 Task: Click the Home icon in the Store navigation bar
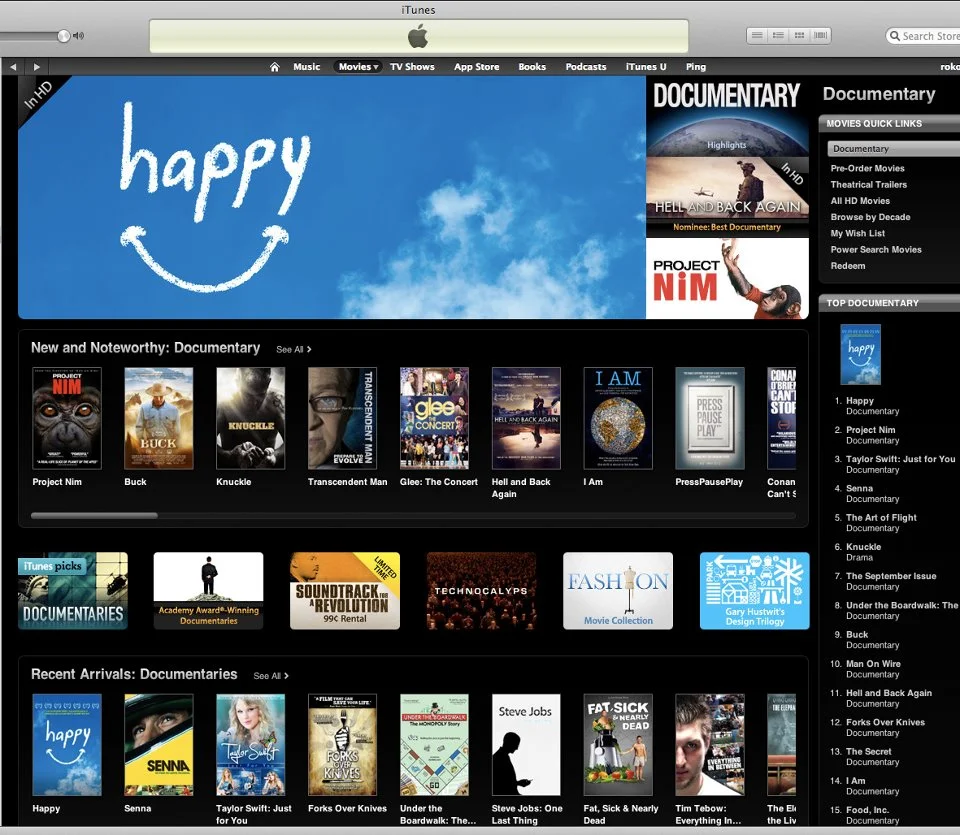(x=274, y=66)
